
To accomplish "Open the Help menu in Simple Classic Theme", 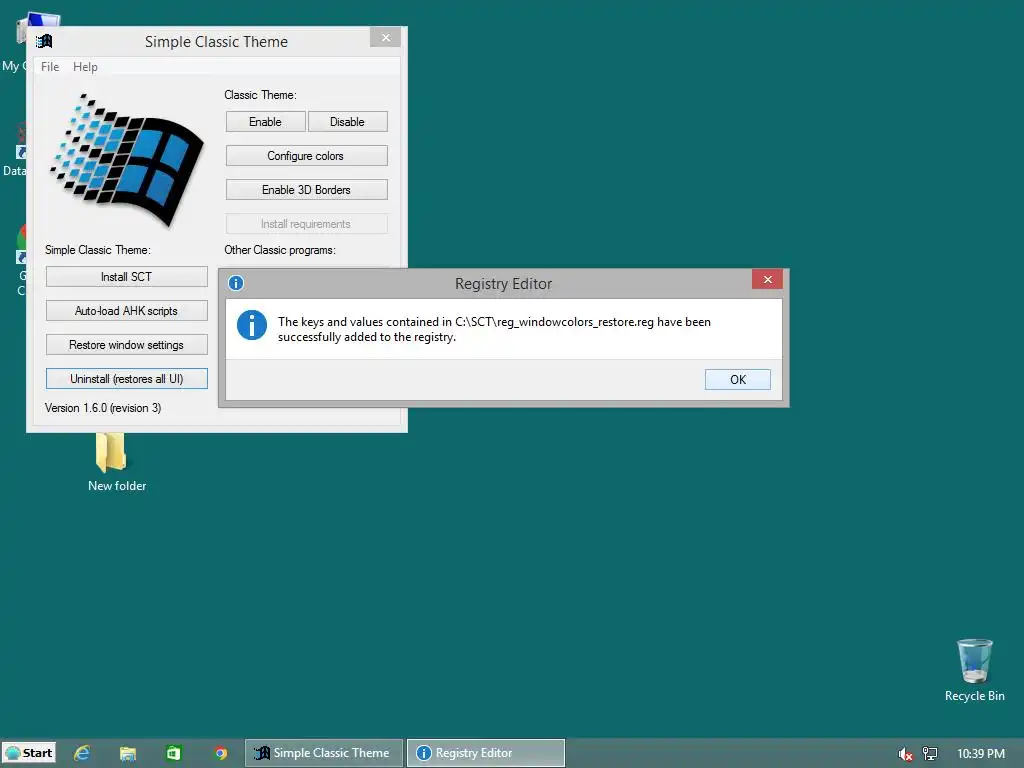I will click(x=85, y=67).
